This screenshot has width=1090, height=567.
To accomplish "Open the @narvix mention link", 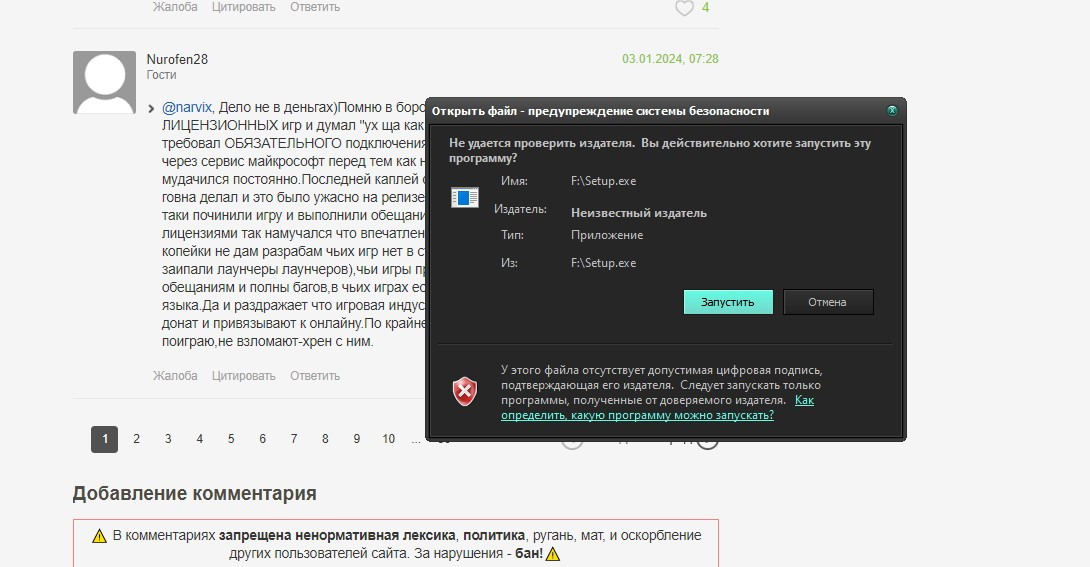I will coord(186,107).
